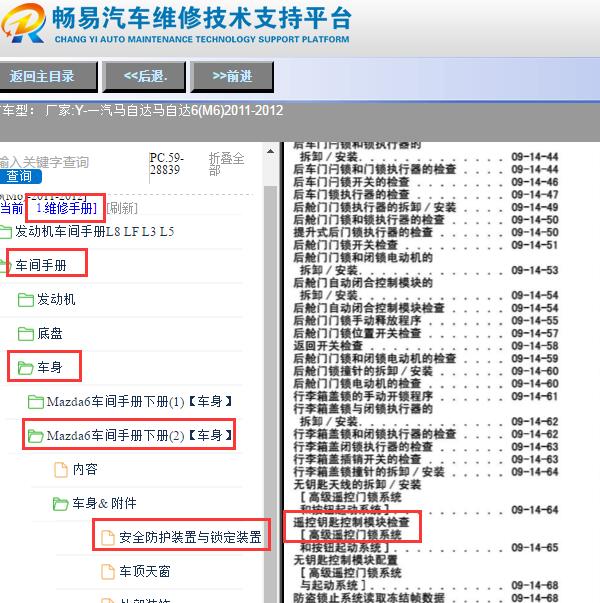600x603 pixels.
Task: Click 后车门闩锁和门锁执行器的检查 entry
Action: tap(375, 169)
